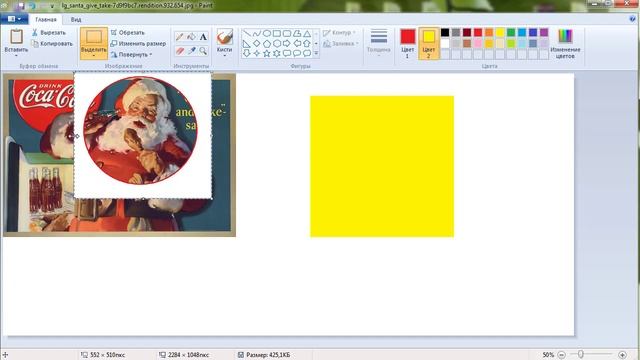Screen dimensions: 640x360
Task: Expand the shapes gallery more arrow
Action: click(316, 53)
